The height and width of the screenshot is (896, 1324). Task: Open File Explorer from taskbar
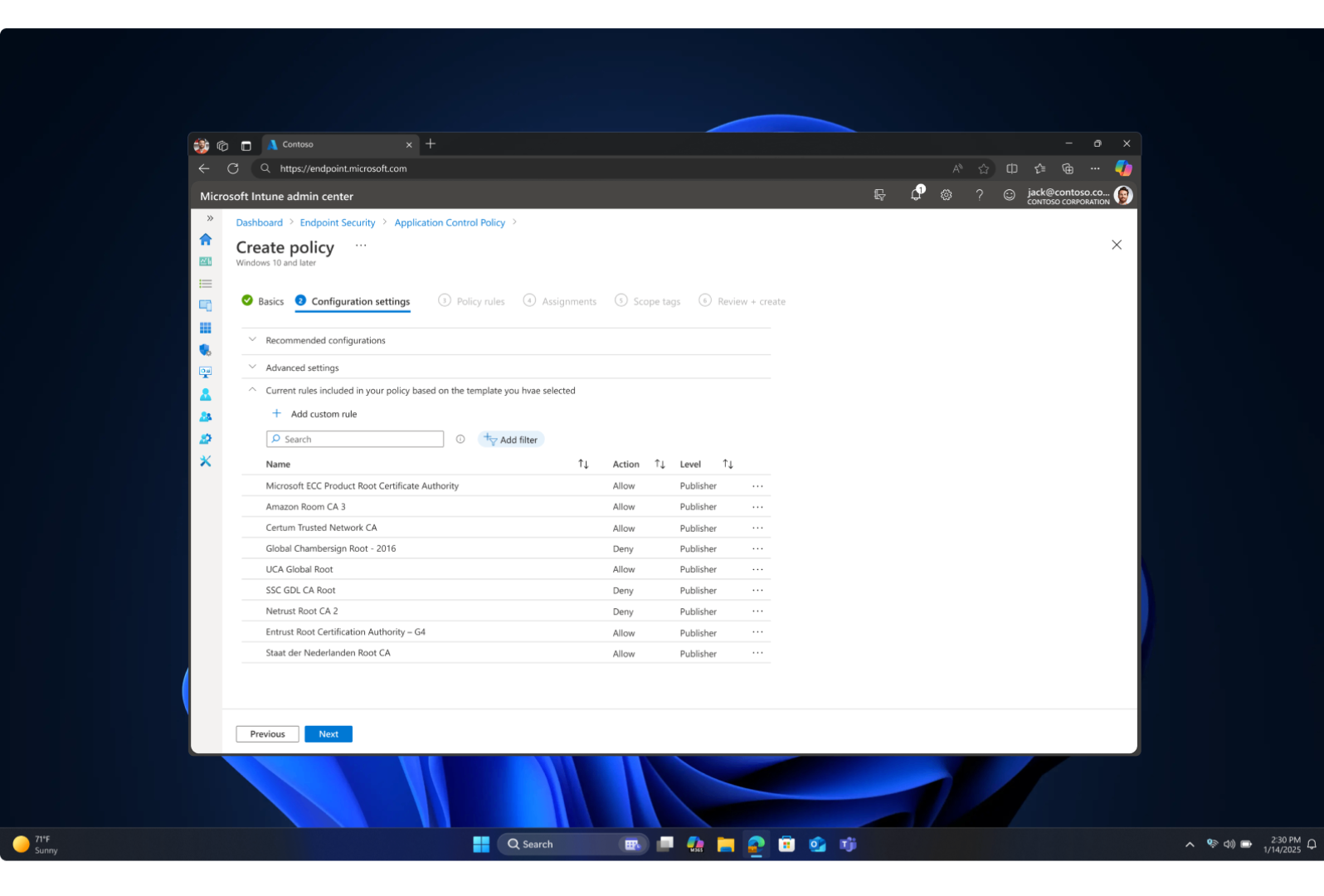726,845
